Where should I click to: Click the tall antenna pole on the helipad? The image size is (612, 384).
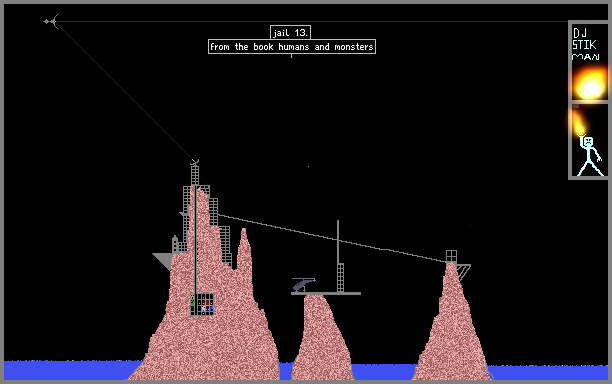pyautogui.click(x=338, y=256)
